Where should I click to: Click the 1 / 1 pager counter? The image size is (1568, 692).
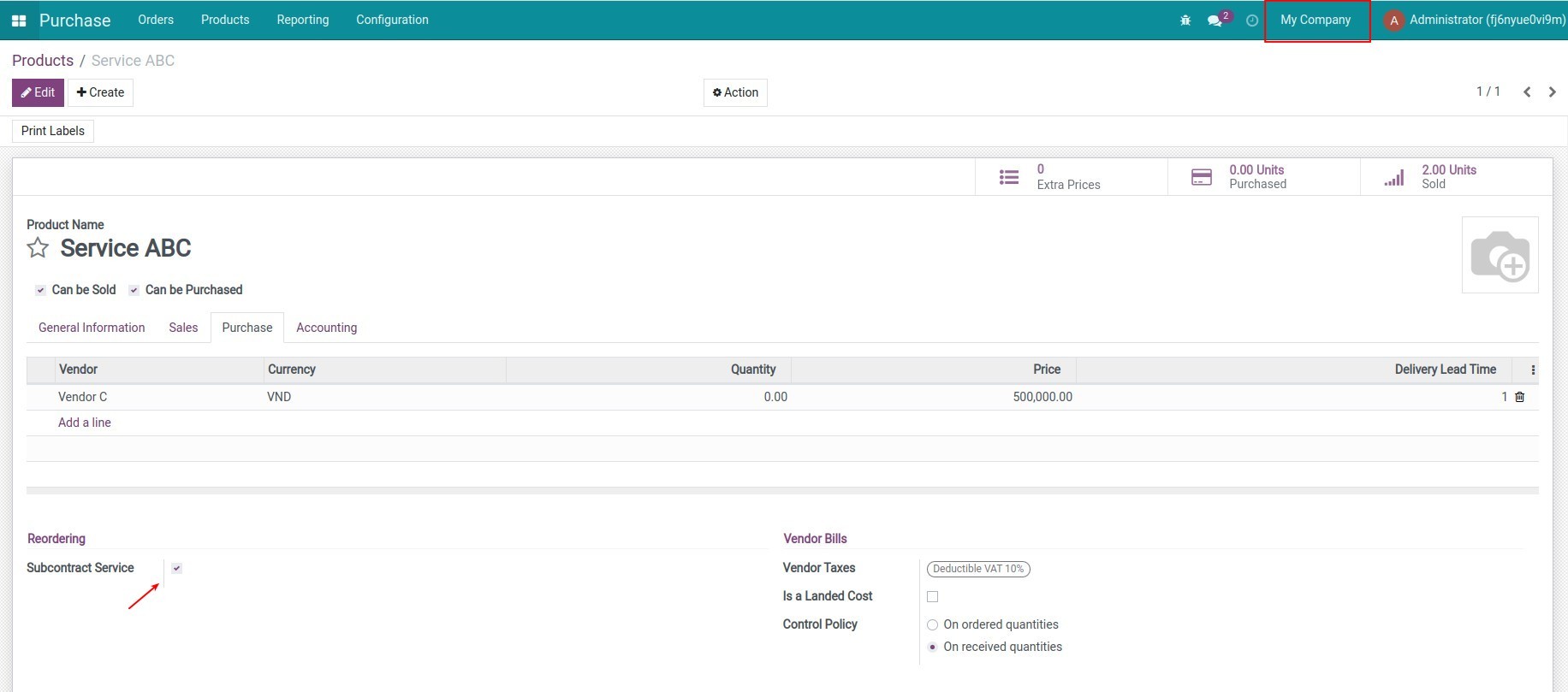[1488, 92]
